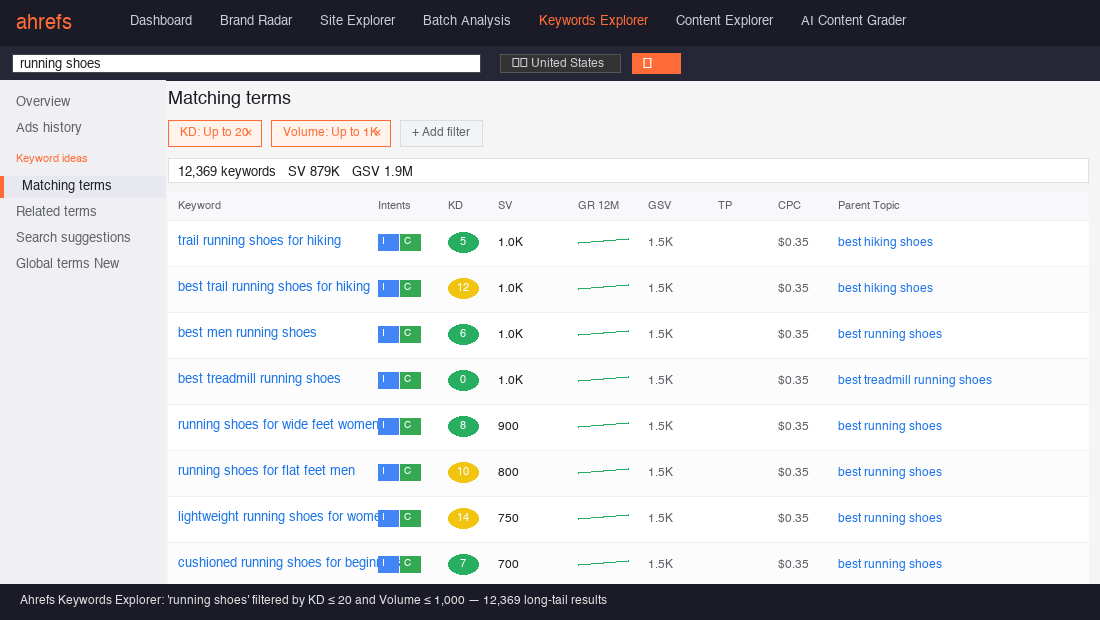Open keyword running shoes for flat feet men
Image resolution: width=1100 pixels, height=620 pixels.
[x=266, y=471]
